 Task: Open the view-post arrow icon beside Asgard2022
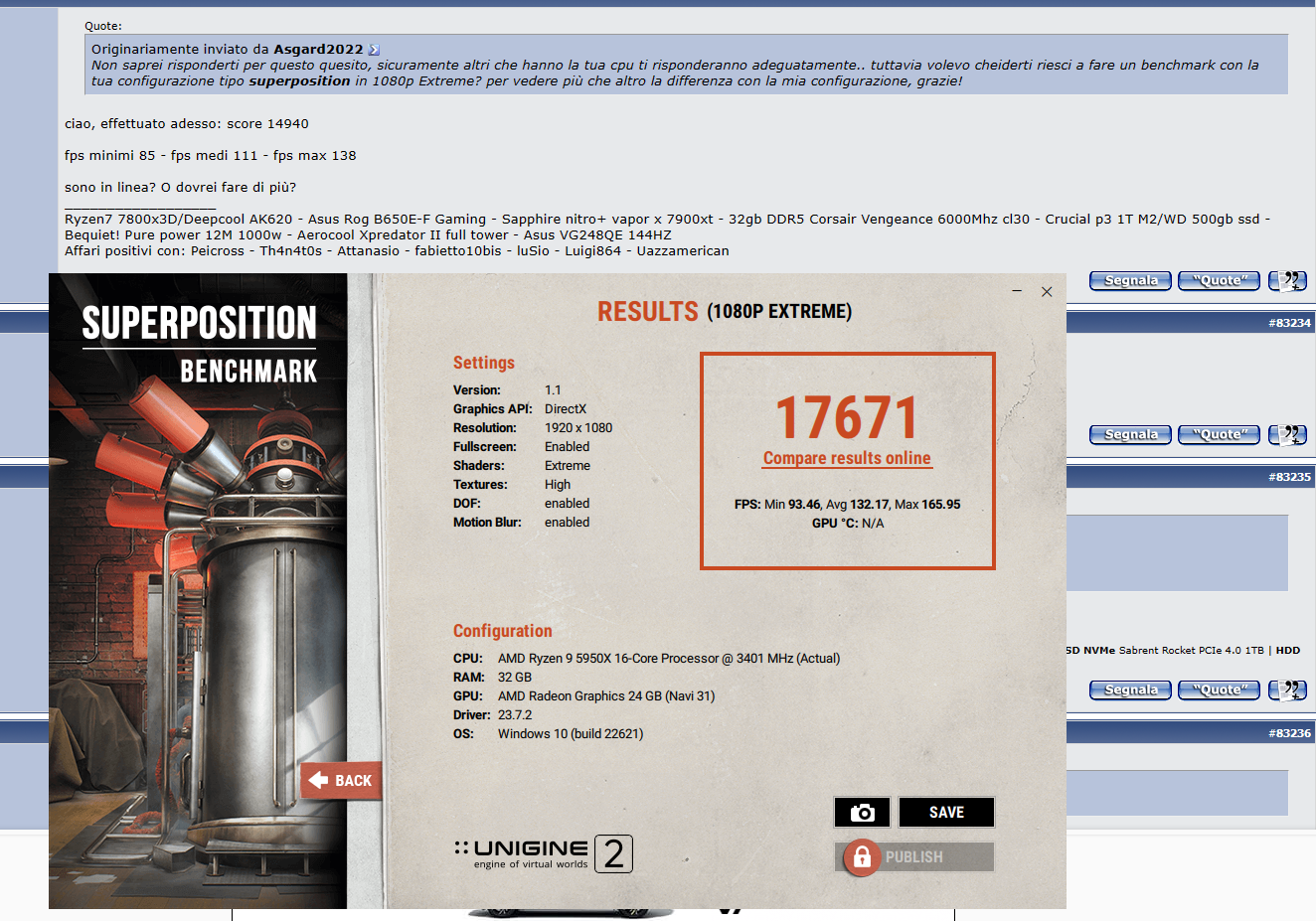(374, 50)
